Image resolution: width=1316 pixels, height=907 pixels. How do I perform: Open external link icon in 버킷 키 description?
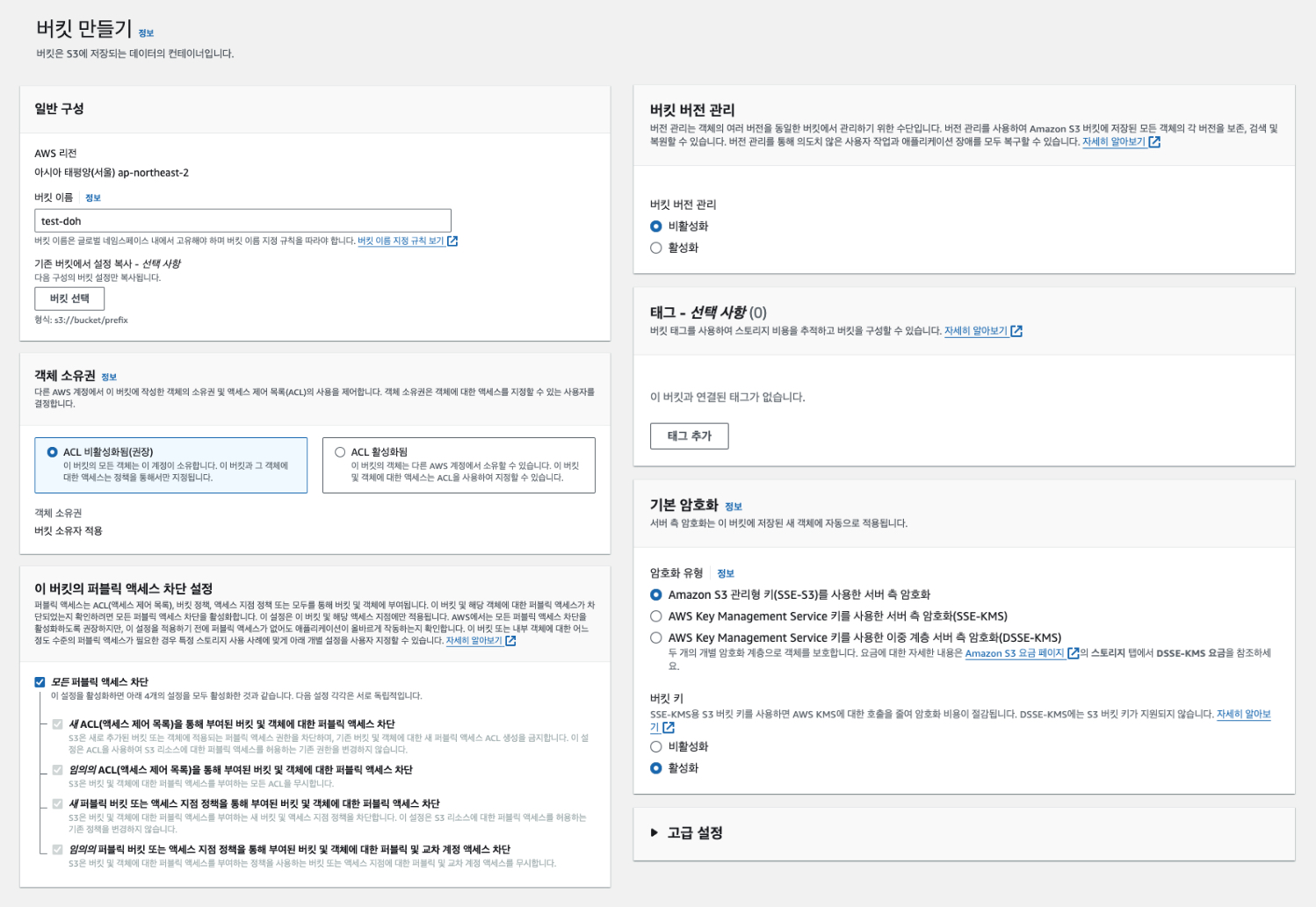pyautogui.click(x=669, y=727)
